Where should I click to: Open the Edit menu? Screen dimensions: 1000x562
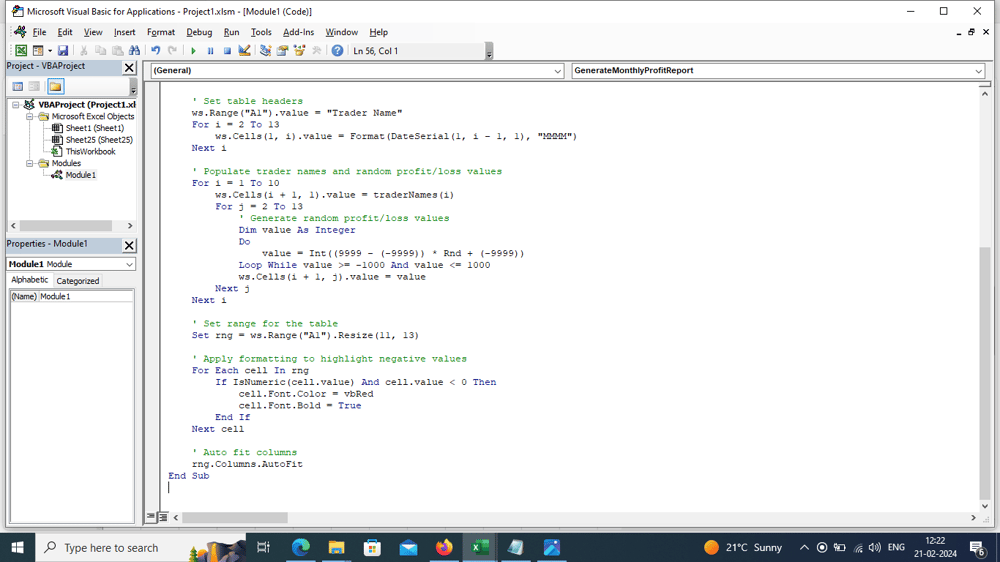click(65, 32)
